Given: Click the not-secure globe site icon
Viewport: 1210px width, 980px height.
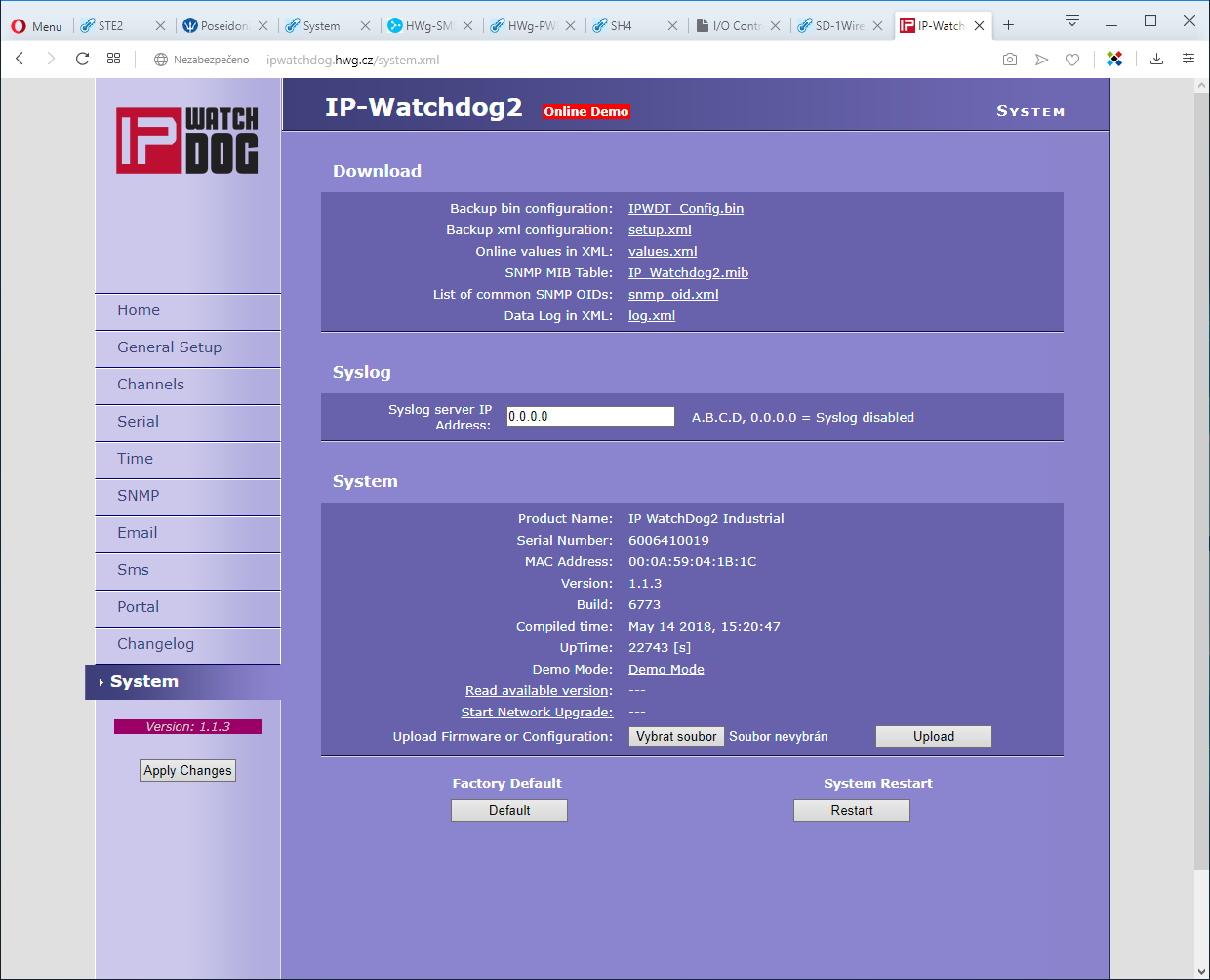Looking at the screenshot, I should [161, 60].
